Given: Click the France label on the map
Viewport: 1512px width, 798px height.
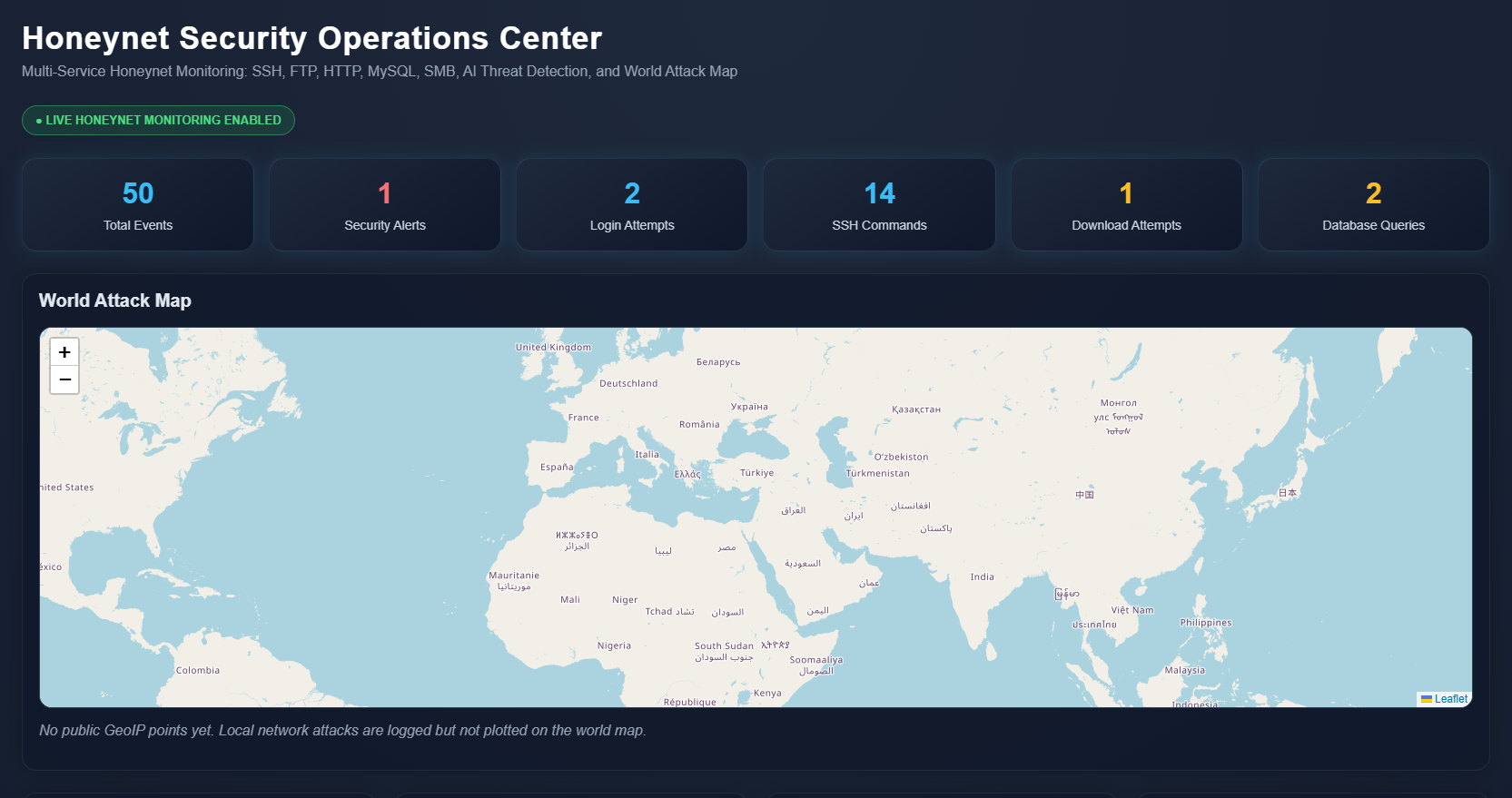Looking at the screenshot, I should tap(583, 419).
